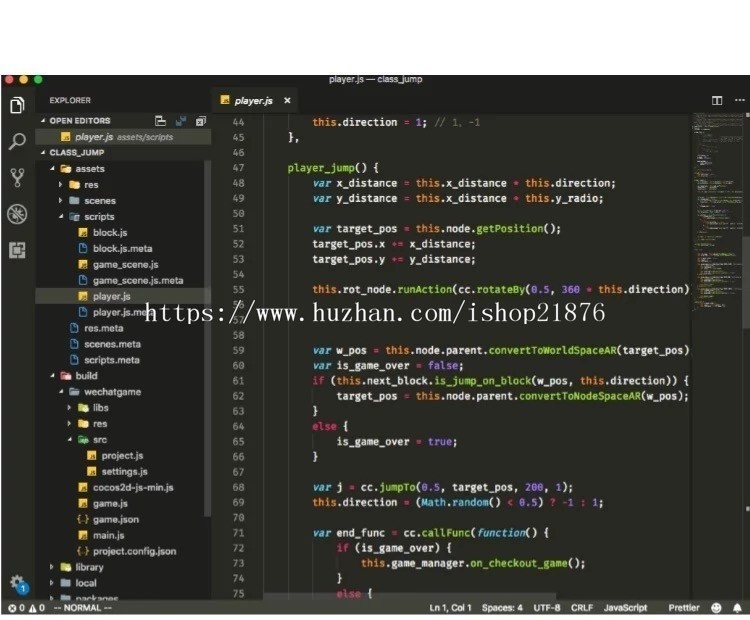The image size is (750, 620).
Task: Click the feedback smiley icon
Action: (x=716, y=608)
